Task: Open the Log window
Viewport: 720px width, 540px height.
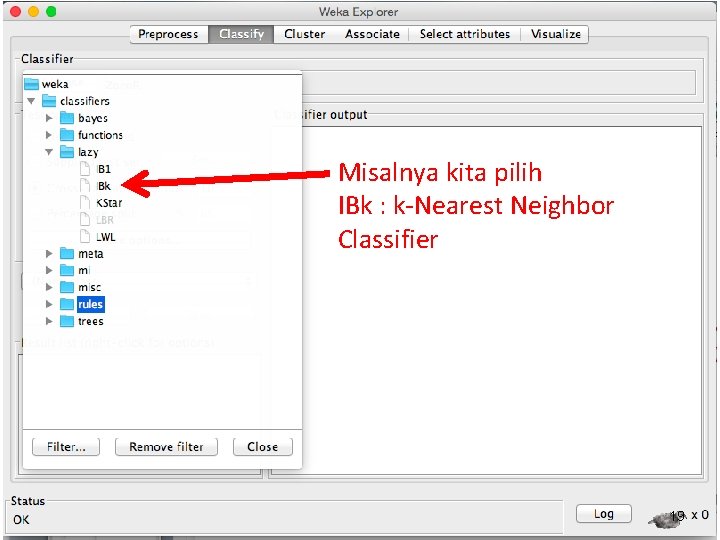Action: [604, 514]
